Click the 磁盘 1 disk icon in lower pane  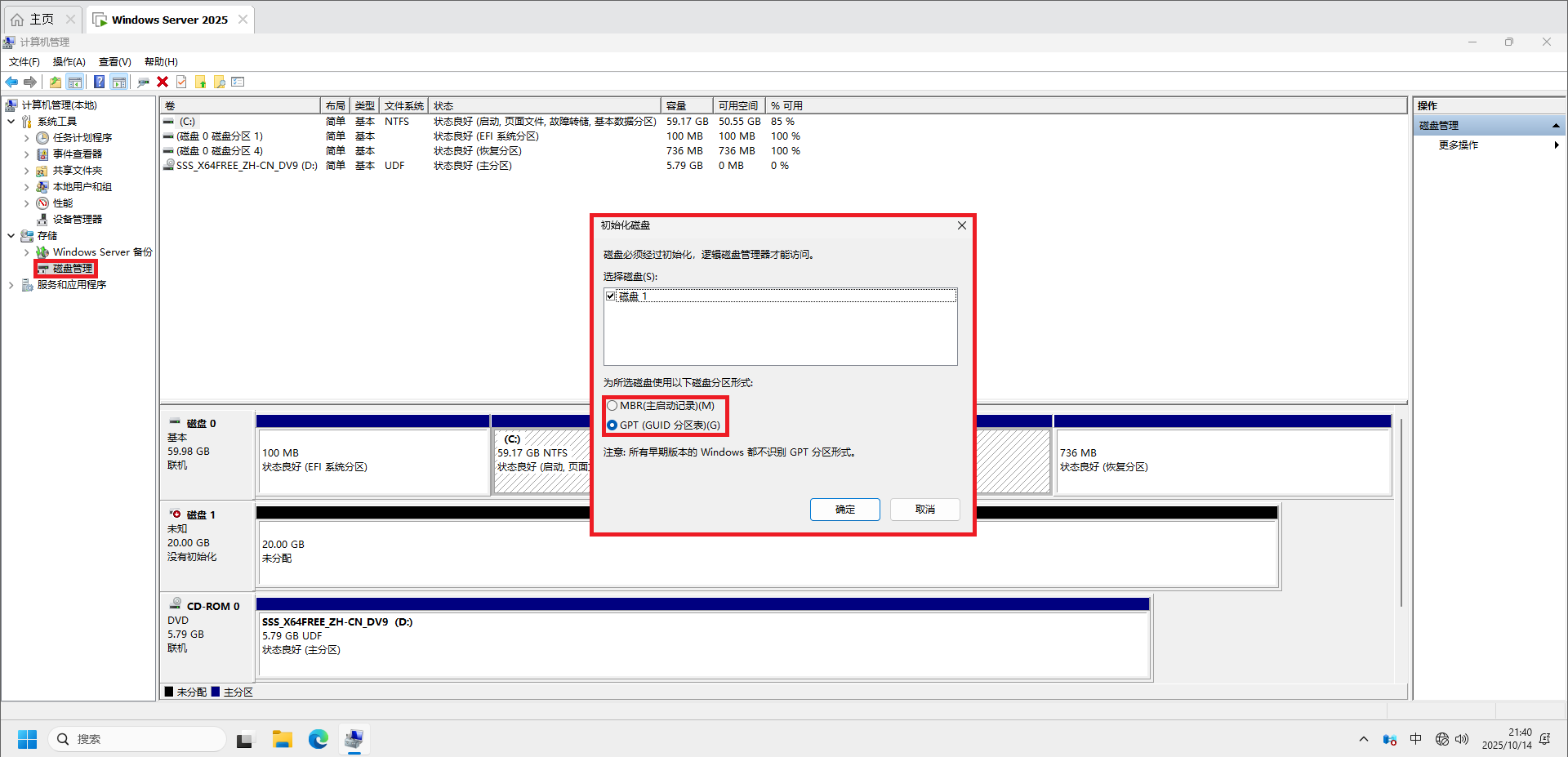(x=175, y=514)
